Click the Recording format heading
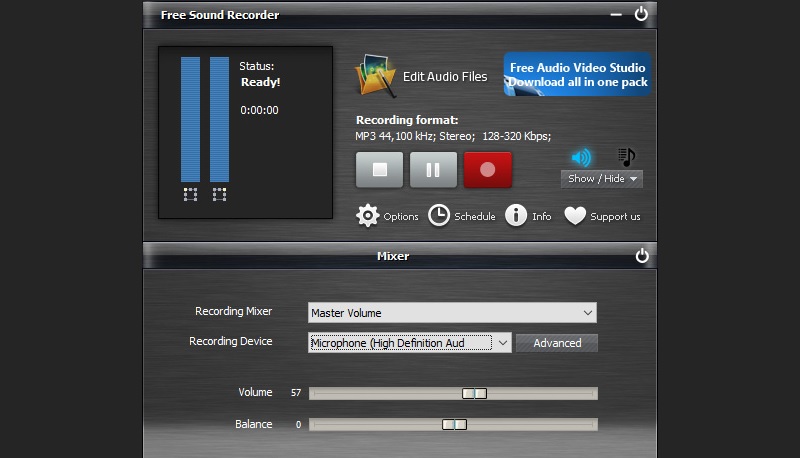This screenshot has height=458, width=800. 407,120
